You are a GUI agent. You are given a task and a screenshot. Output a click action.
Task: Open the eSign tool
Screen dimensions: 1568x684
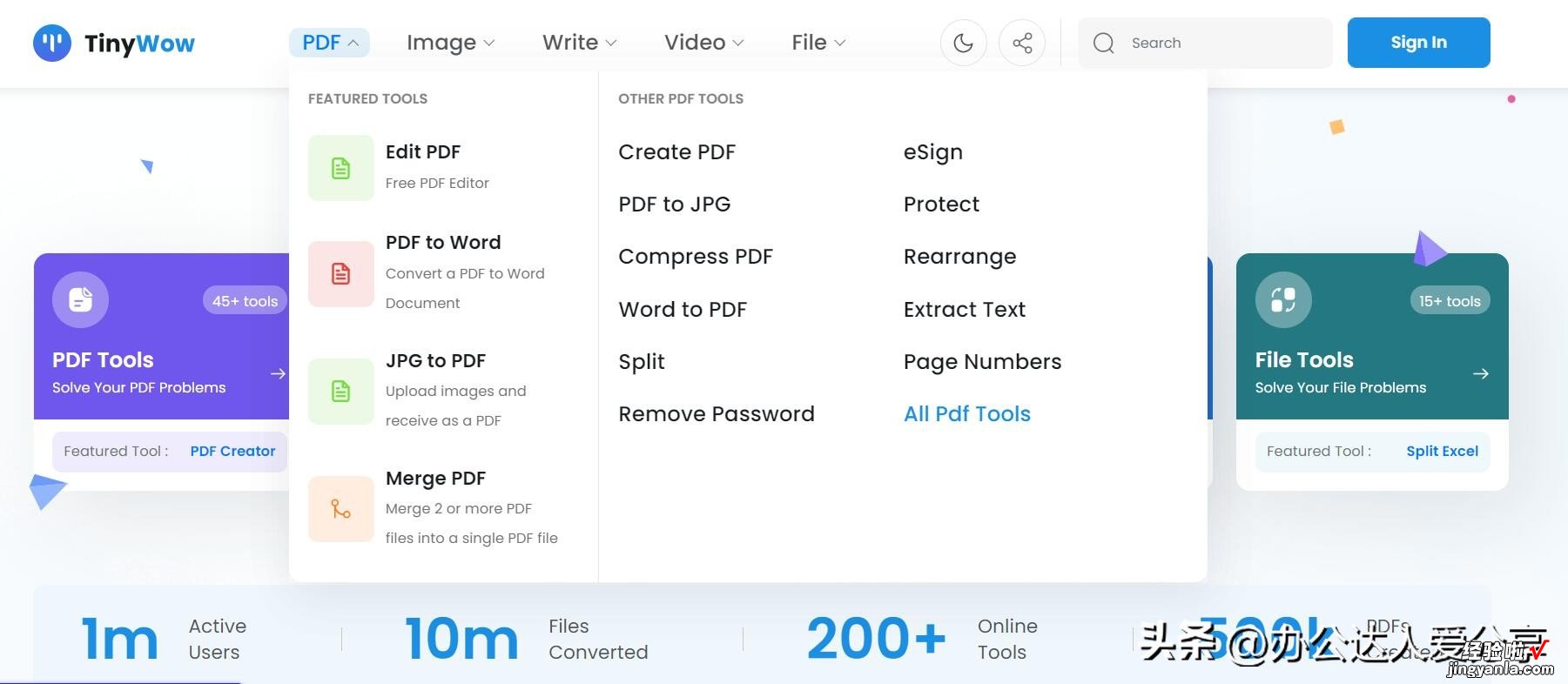(933, 152)
